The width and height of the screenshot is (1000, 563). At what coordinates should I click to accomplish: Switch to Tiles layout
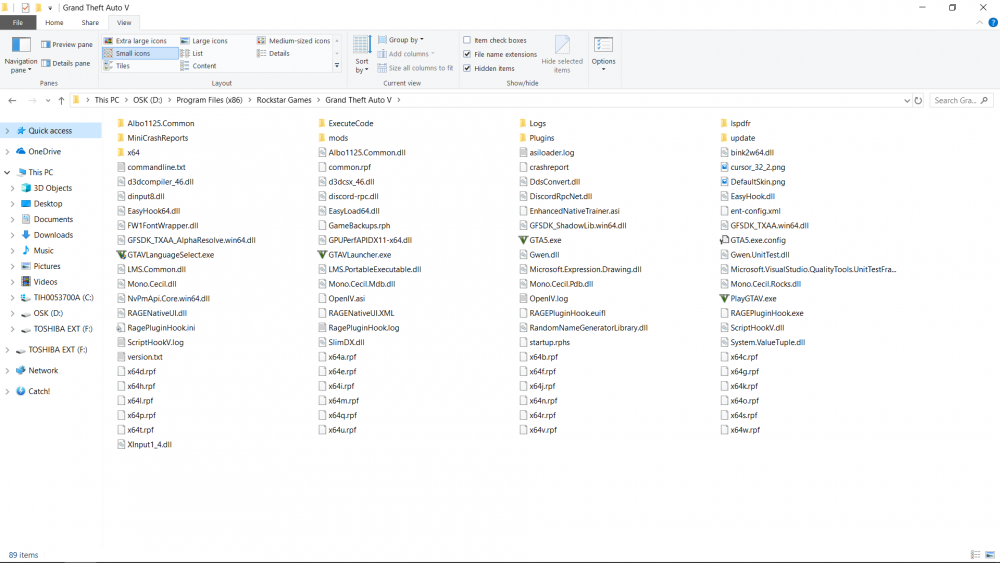tap(117, 66)
